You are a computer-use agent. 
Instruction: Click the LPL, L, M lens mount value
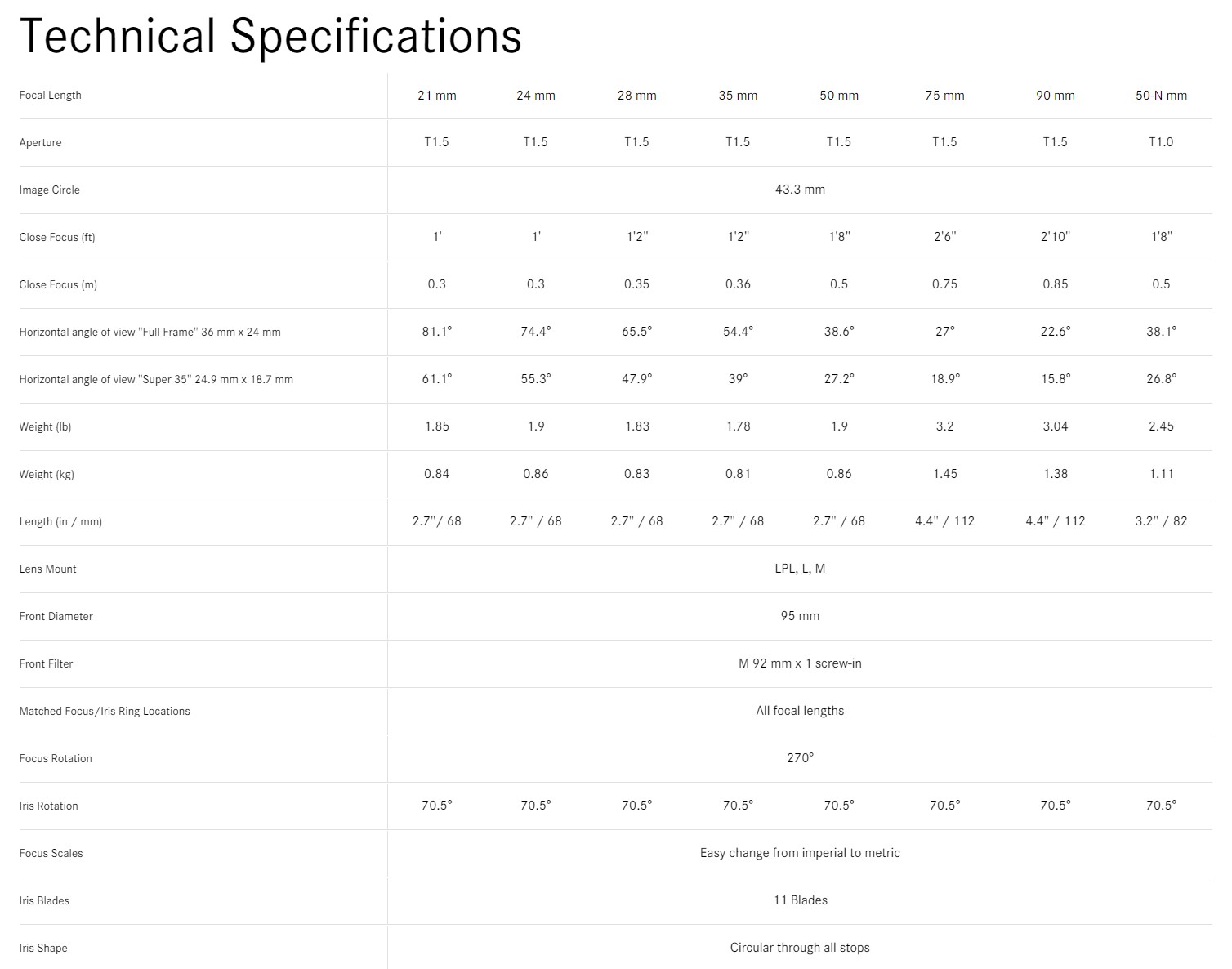pyautogui.click(x=800, y=569)
